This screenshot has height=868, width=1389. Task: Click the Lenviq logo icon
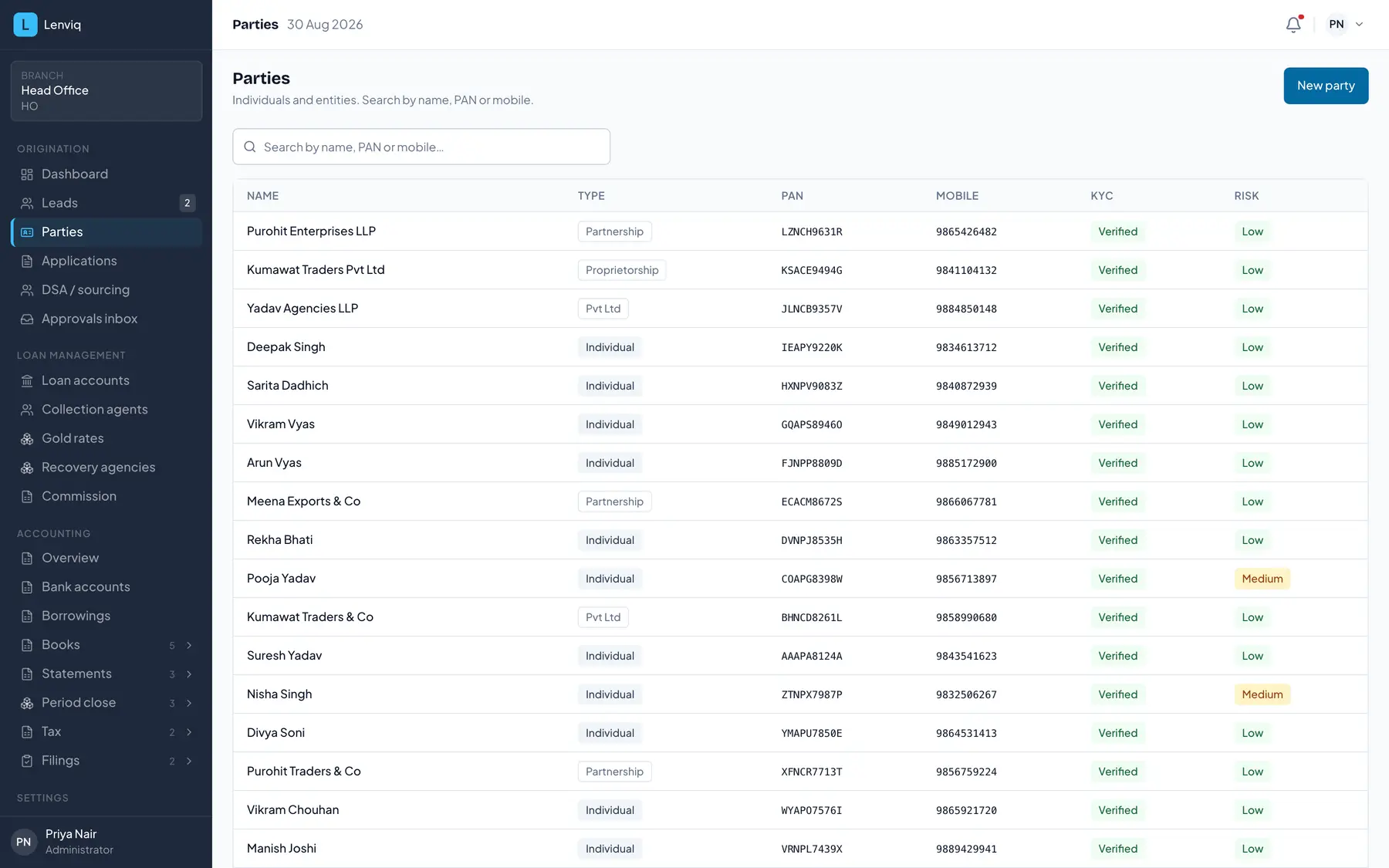pos(25,25)
